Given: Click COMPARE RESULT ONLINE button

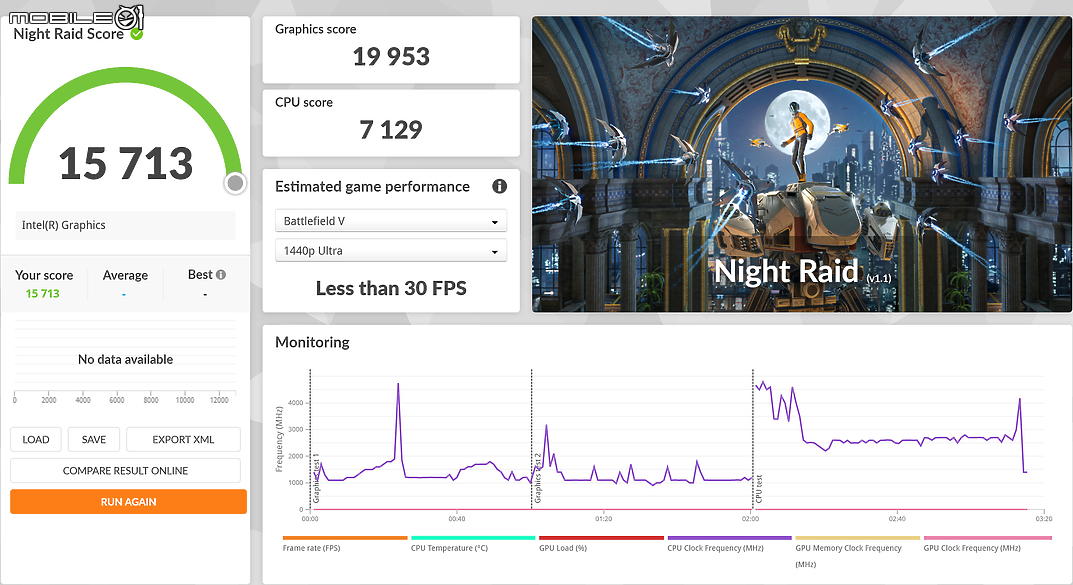Looking at the screenshot, I should [125, 471].
